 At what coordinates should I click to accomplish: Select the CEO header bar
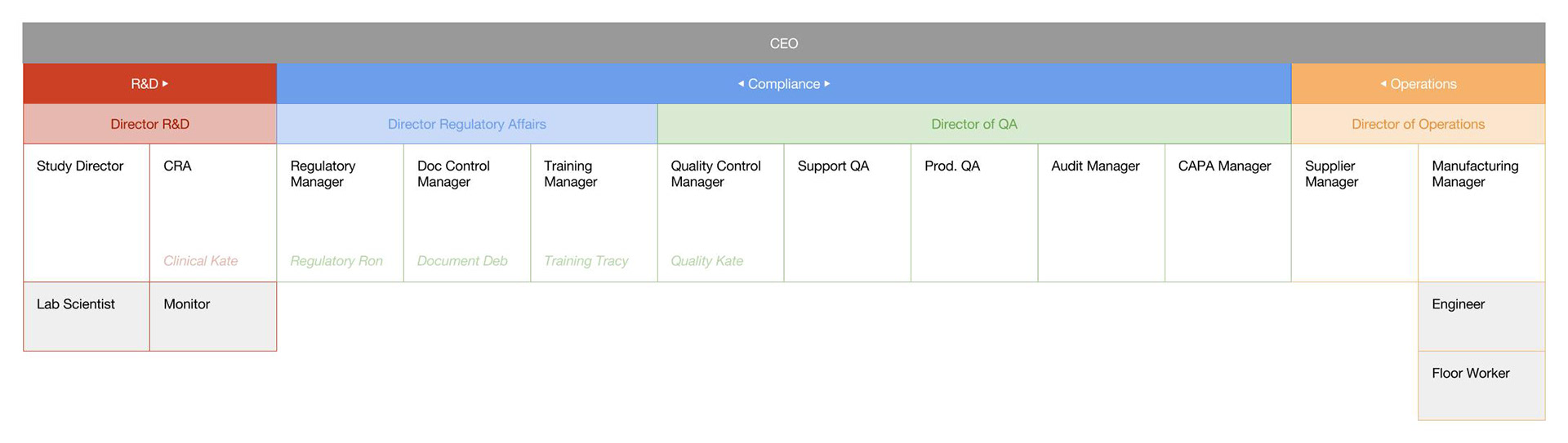coord(784,43)
